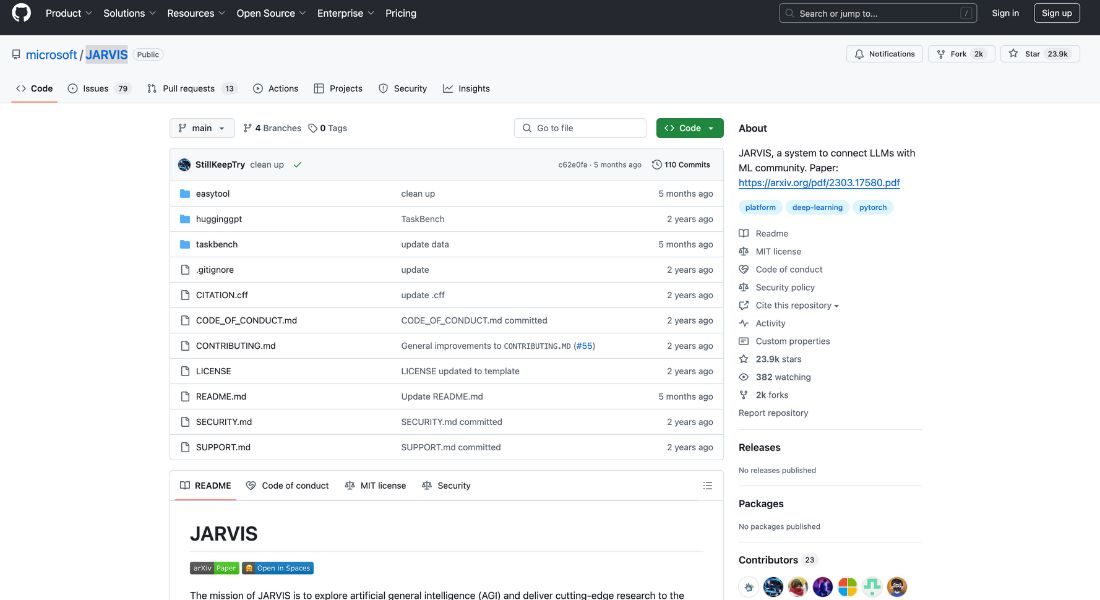This screenshot has height=600, width=1100.
Task: Click the README outline list icon
Action: pyautogui.click(x=708, y=485)
